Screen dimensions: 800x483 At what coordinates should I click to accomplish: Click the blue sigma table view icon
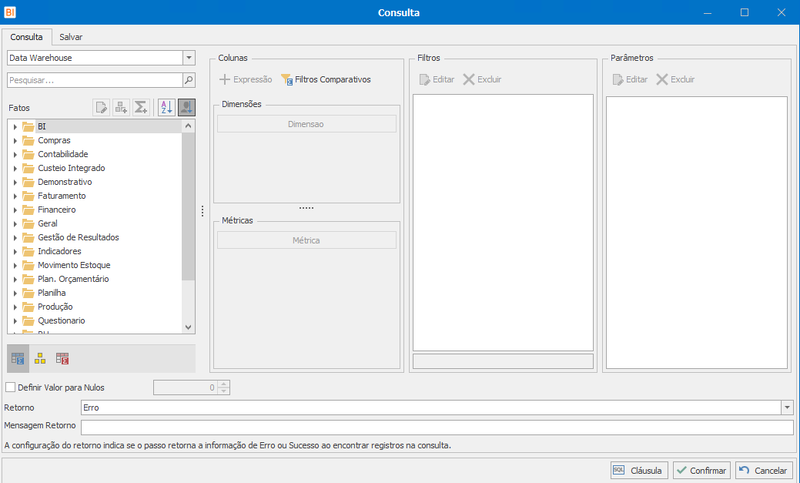click(x=18, y=359)
